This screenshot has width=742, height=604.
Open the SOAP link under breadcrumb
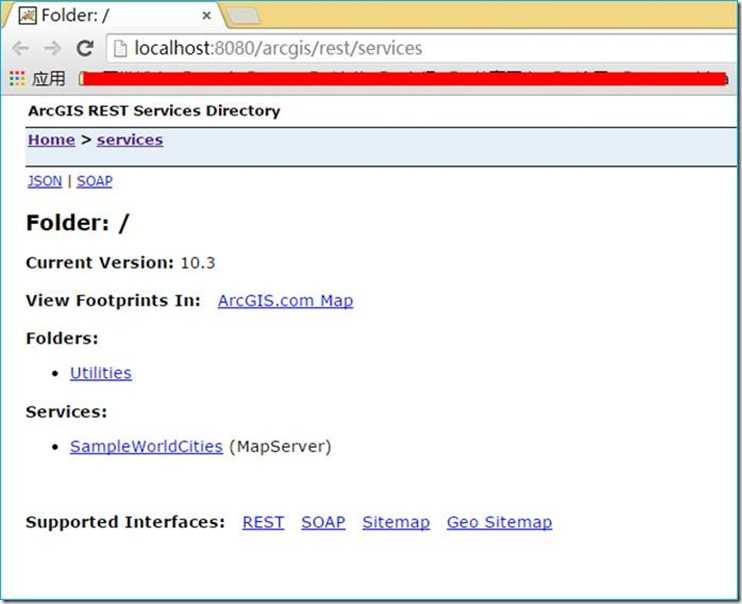pyautogui.click(x=95, y=181)
